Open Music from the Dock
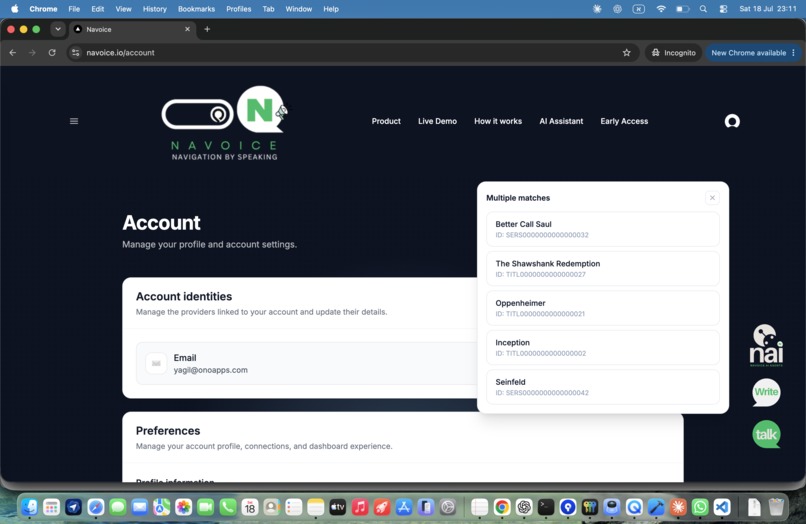This screenshot has height=524, width=806. [x=360, y=508]
